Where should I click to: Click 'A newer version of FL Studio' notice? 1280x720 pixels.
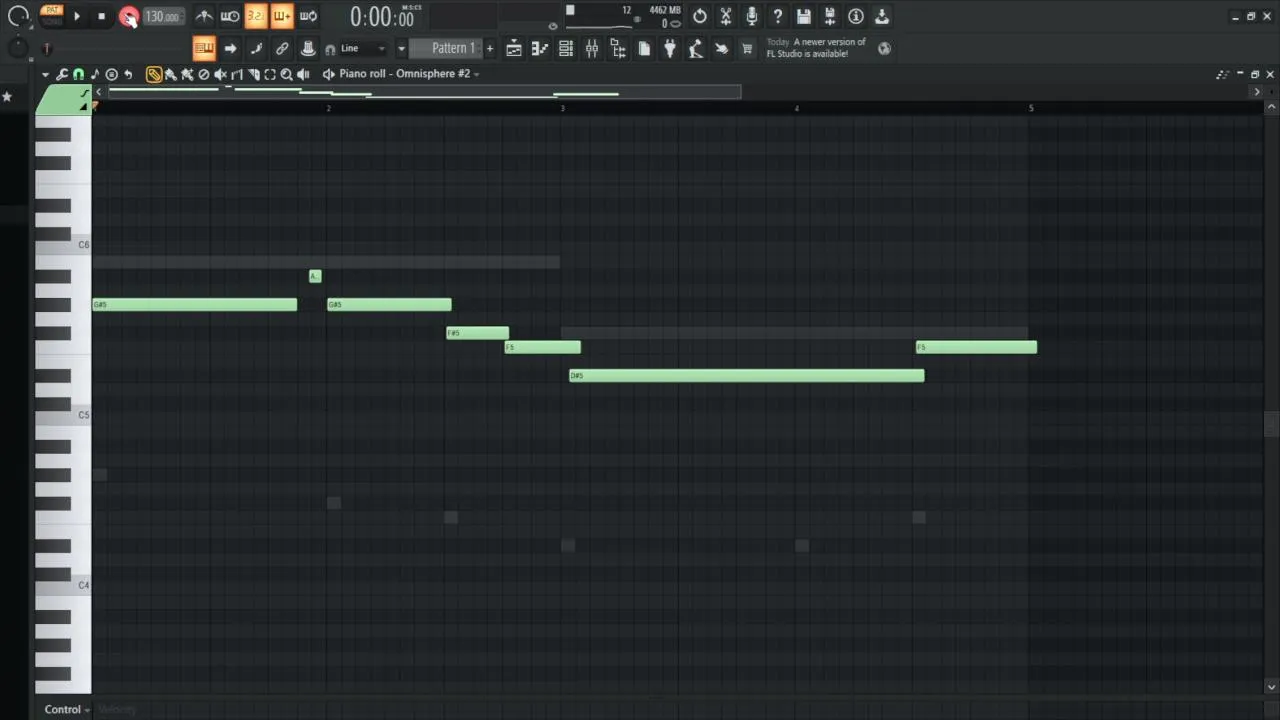click(816, 48)
